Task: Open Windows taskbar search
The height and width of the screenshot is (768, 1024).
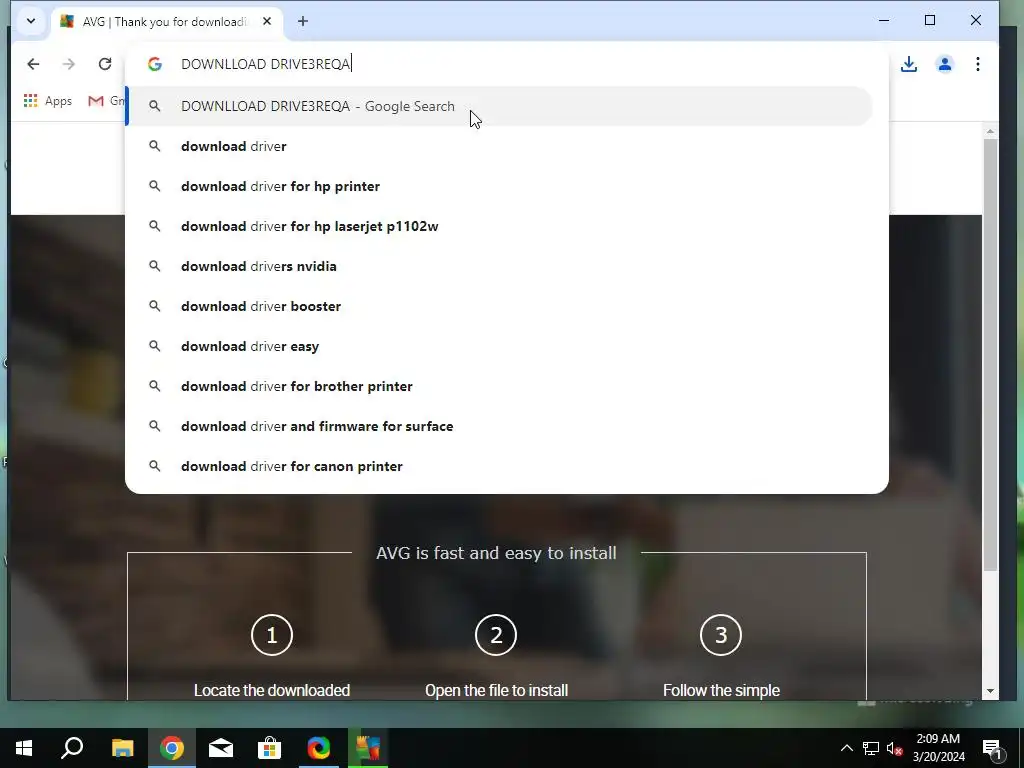Action: [x=72, y=748]
